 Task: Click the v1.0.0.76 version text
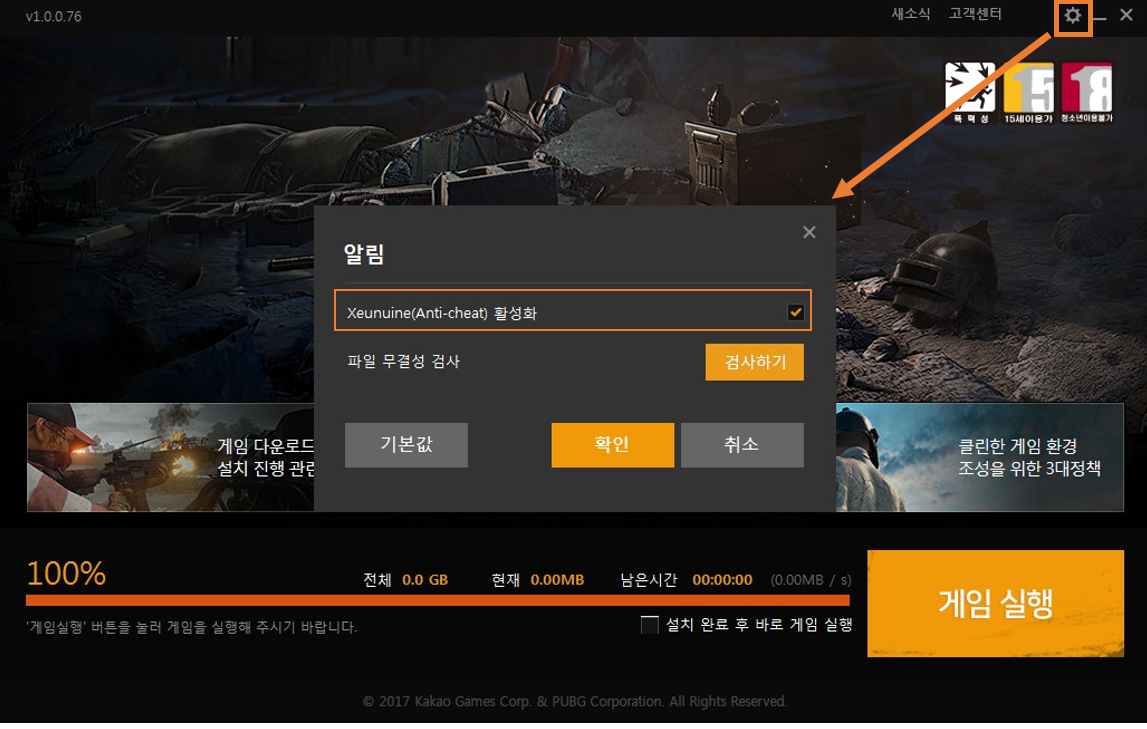(x=54, y=16)
